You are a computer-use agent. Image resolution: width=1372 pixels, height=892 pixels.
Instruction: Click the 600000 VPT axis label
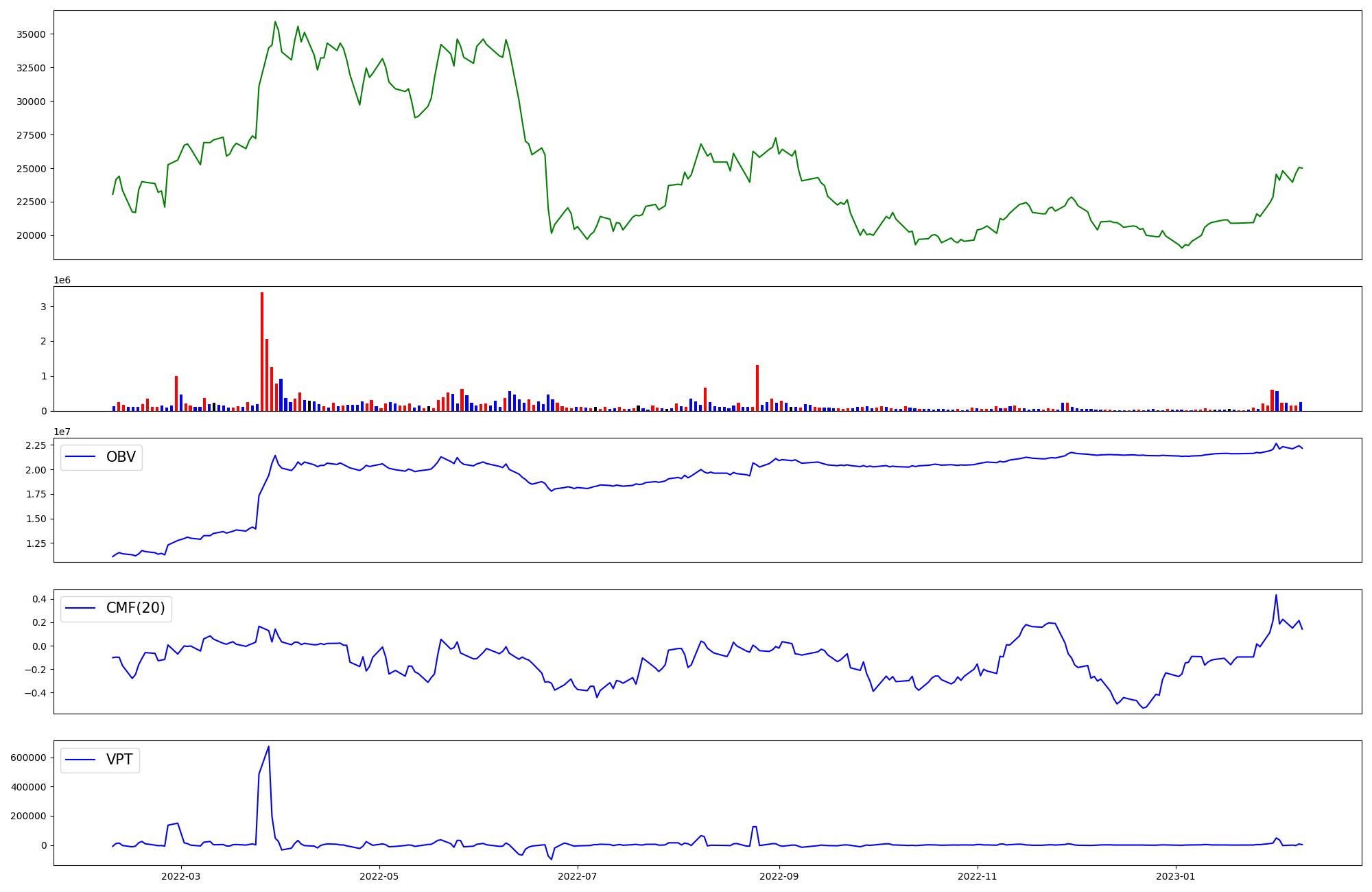[x=28, y=758]
